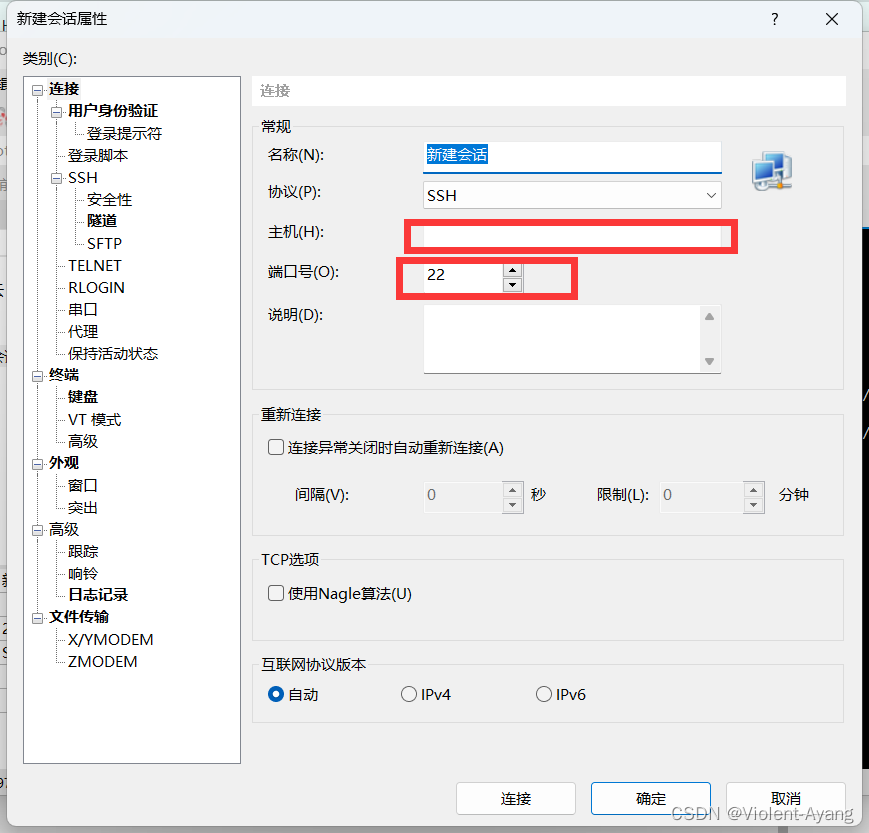Select 安全性 under SSH
This screenshot has height=833, width=869.
(x=109, y=199)
